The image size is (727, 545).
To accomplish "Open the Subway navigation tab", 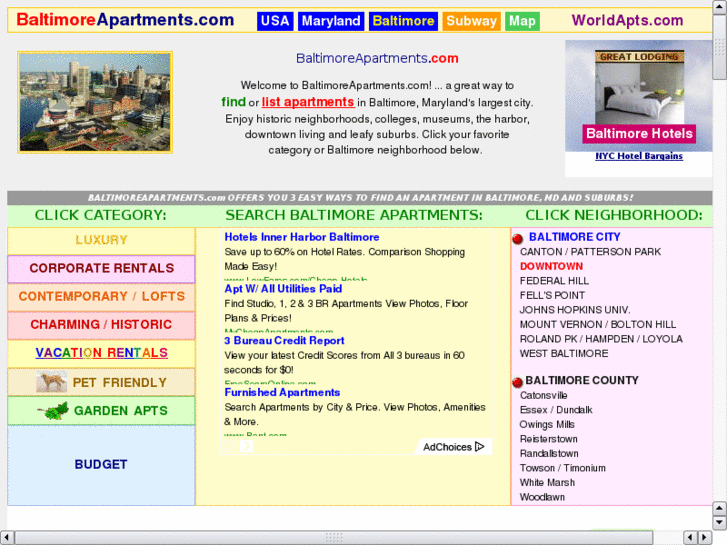I will click(472, 21).
